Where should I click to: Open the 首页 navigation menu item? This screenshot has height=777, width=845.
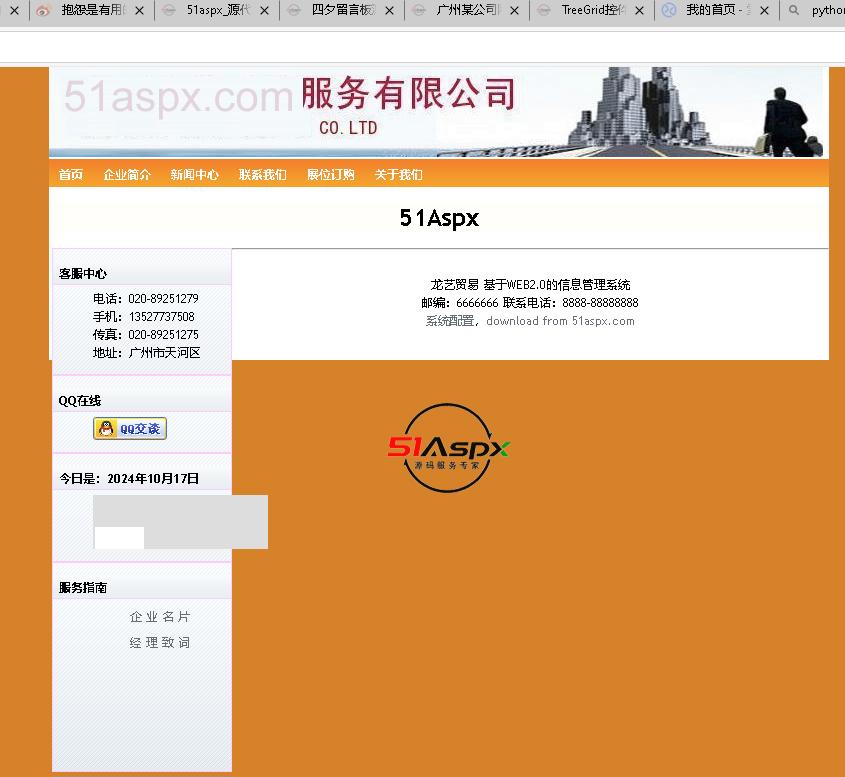click(71, 175)
